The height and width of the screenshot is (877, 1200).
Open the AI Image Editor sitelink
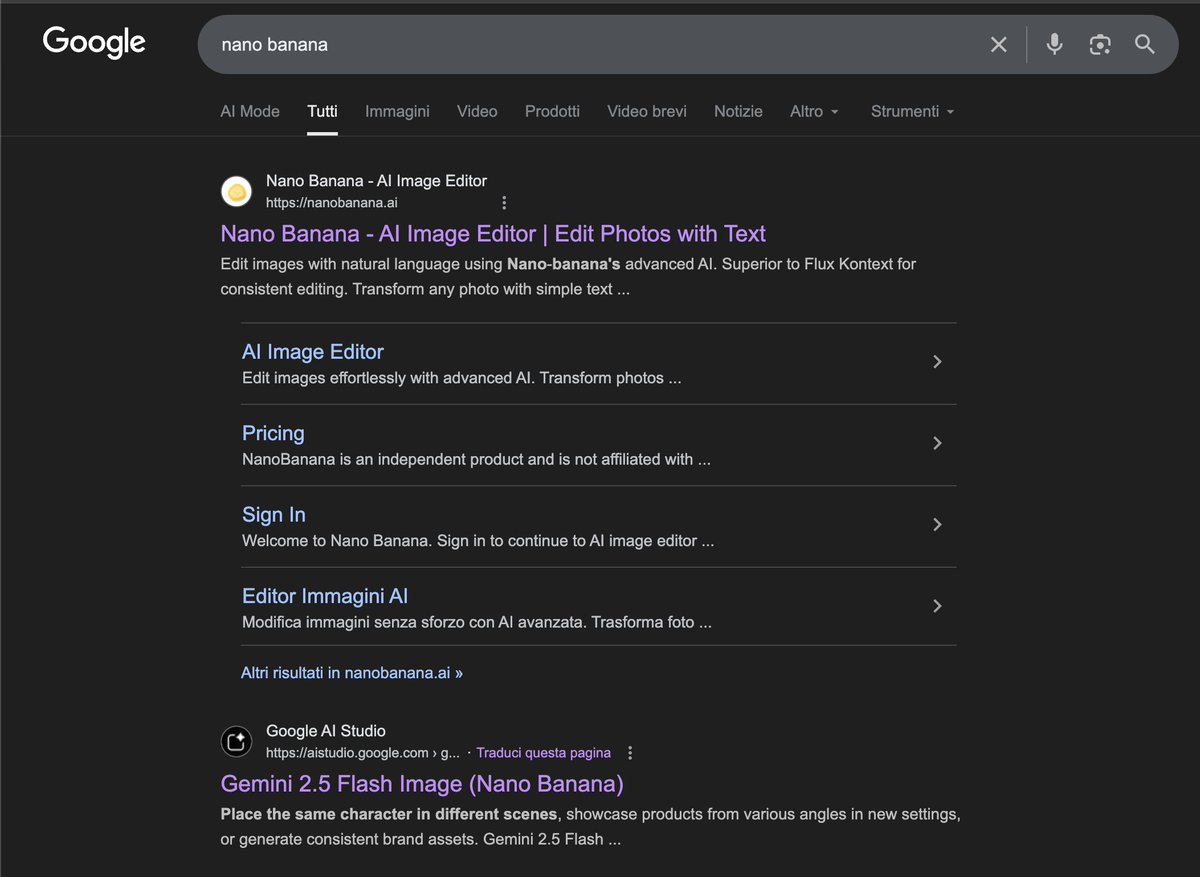(x=313, y=352)
